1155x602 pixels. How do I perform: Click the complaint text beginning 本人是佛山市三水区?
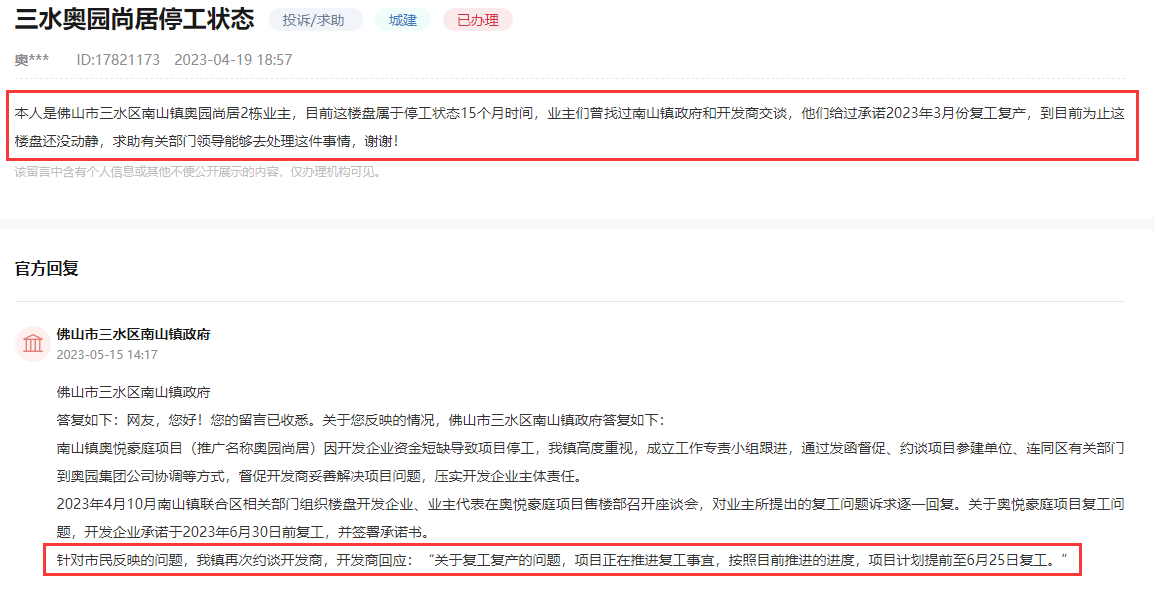coord(569,127)
